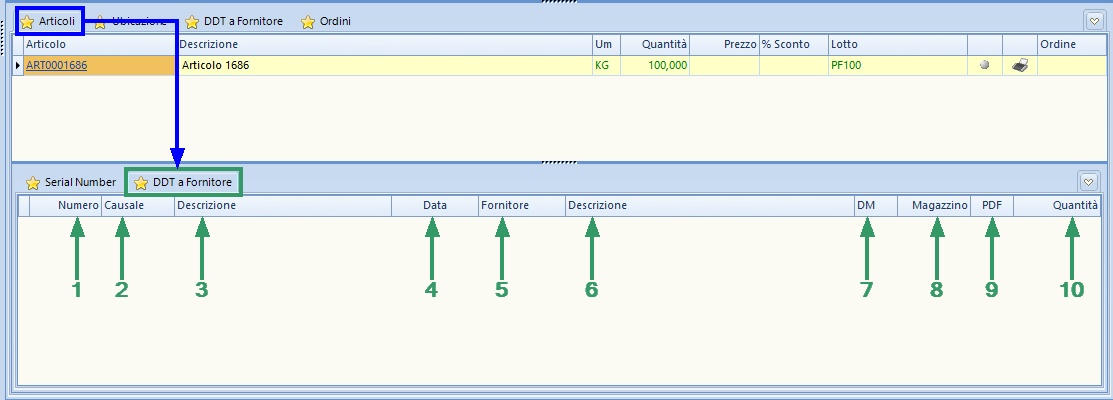Click the row indicator arrow beside ART0001686
This screenshot has height=400, width=1113.
pyautogui.click(x=17, y=66)
